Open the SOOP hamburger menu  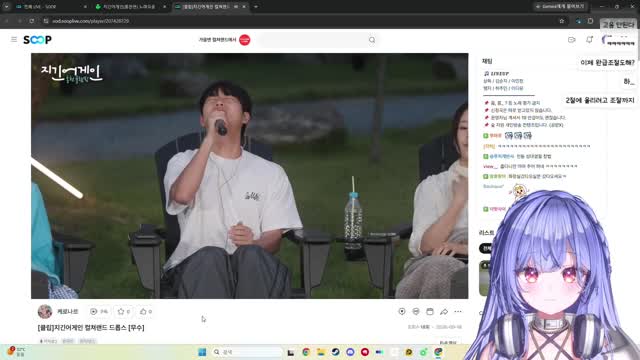tap(14, 40)
